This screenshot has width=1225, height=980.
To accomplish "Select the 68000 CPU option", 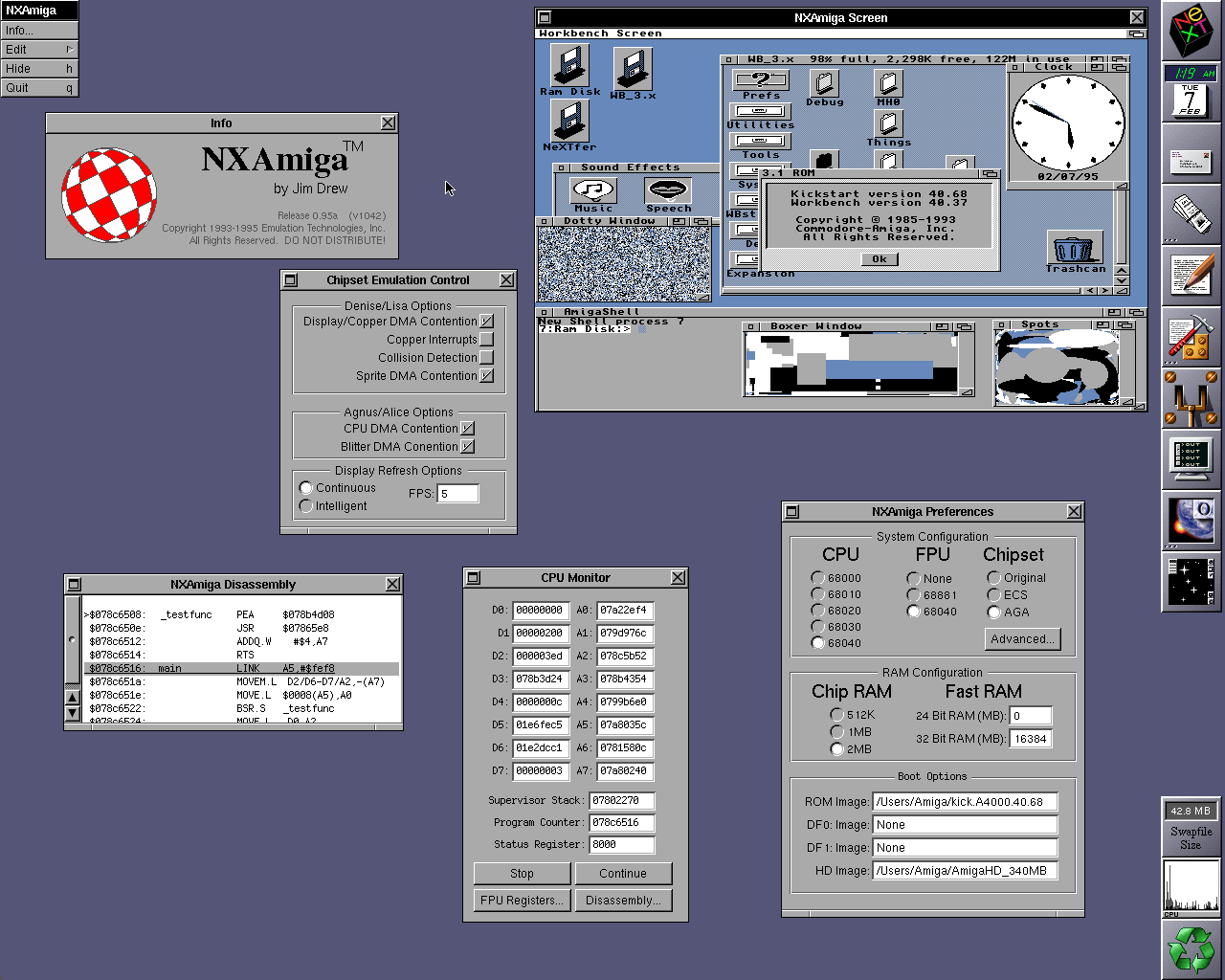I will click(x=818, y=578).
